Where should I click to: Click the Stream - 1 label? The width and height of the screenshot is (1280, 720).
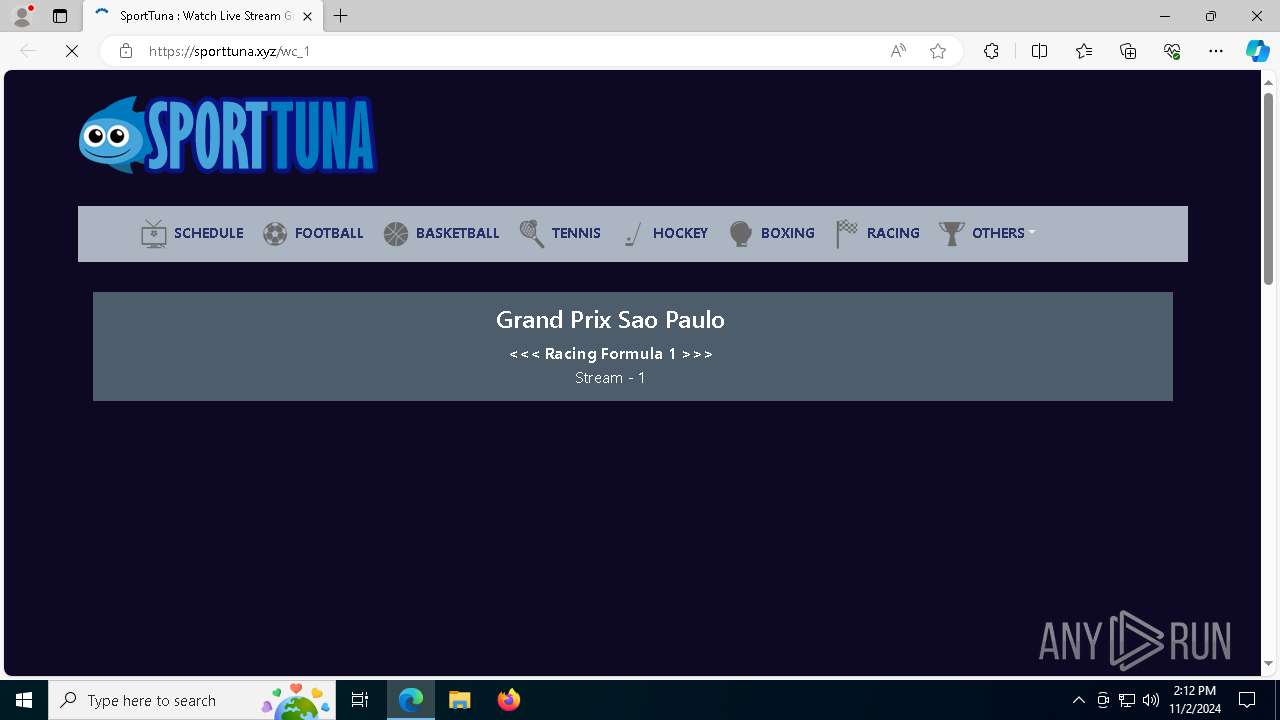[x=610, y=378]
